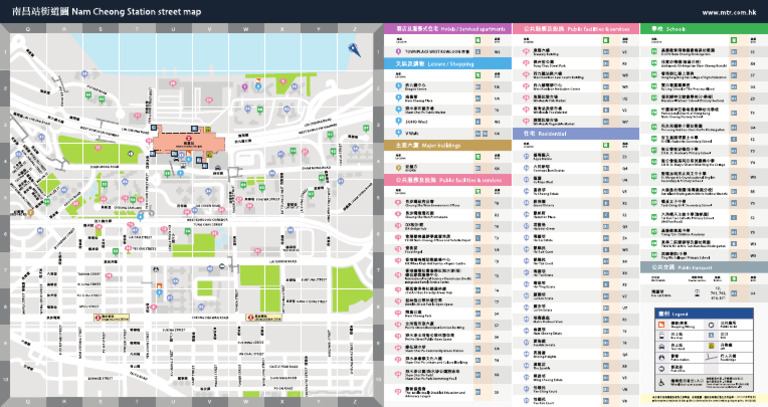This screenshot has height=407, width=768.
Task: Click the Aqua Marine entry
Action: pyautogui.click(x=543, y=157)
